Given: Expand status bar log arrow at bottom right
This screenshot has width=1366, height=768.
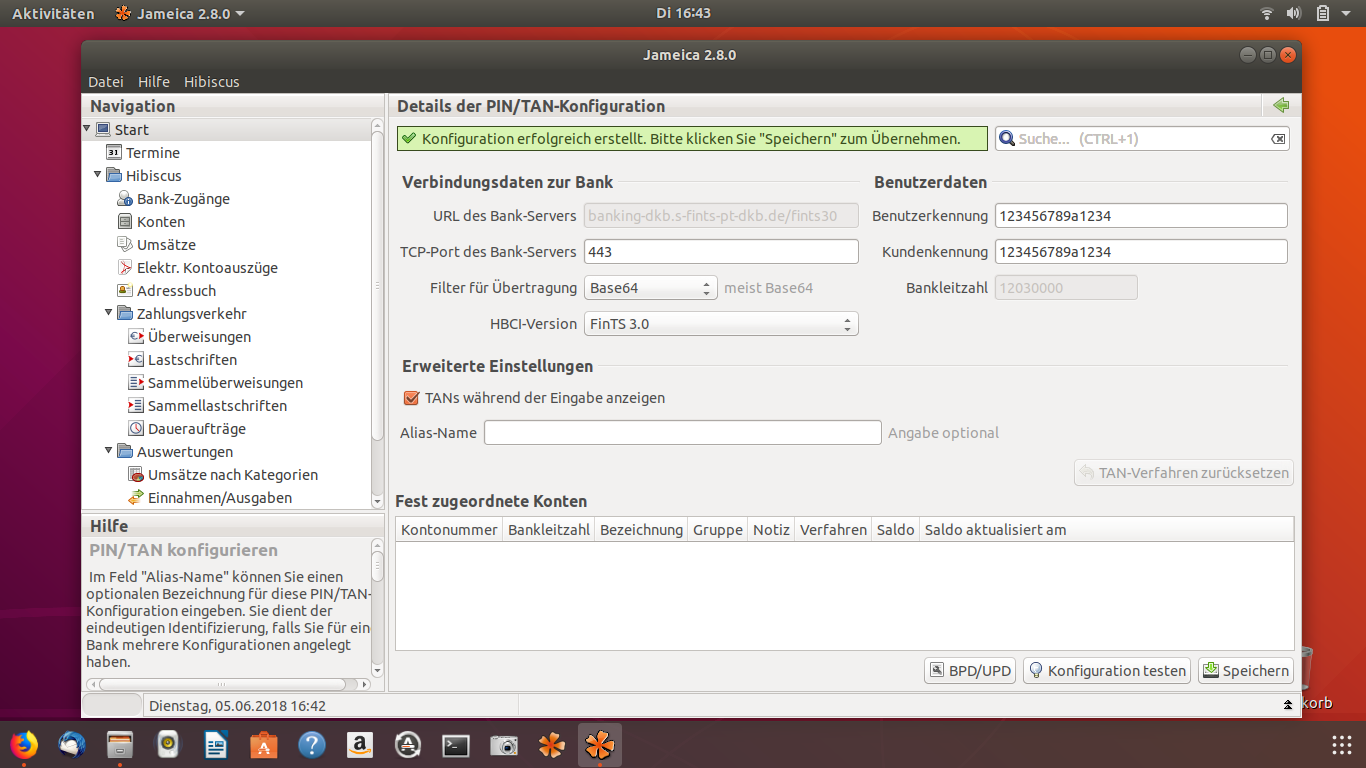Looking at the screenshot, I should point(1288,706).
